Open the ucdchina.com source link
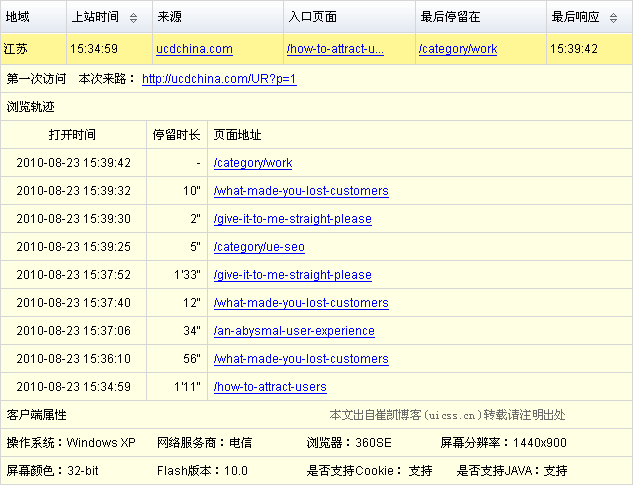The width and height of the screenshot is (633, 485). [194, 49]
